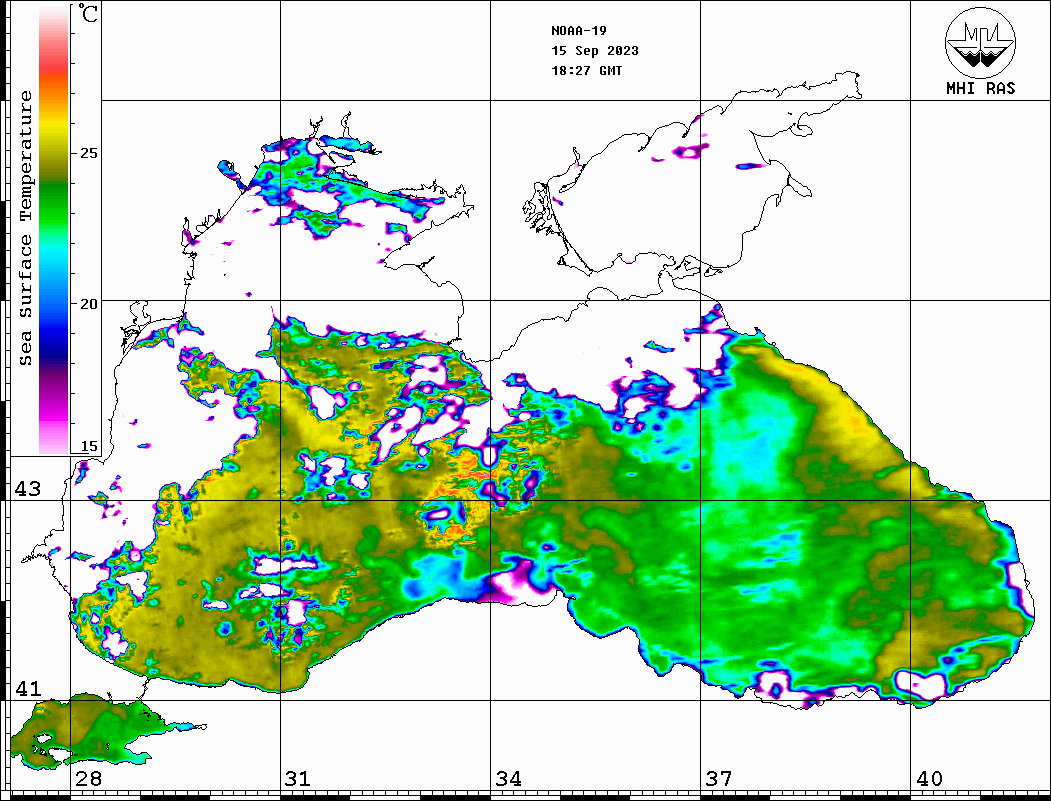Click the 'Sea Surface Temperature' vertical label
Screen dimensions: 1051x801
pyautogui.click(x=25, y=228)
